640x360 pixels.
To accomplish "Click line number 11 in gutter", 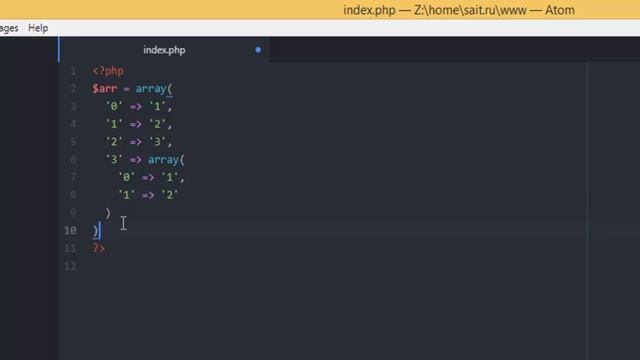I will (x=70, y=248).
